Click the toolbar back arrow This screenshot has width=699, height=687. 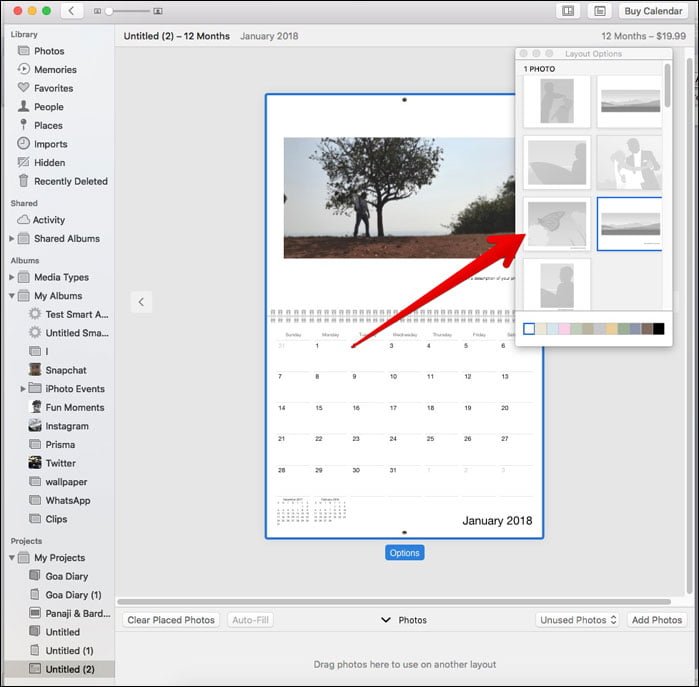coord(71,11)
